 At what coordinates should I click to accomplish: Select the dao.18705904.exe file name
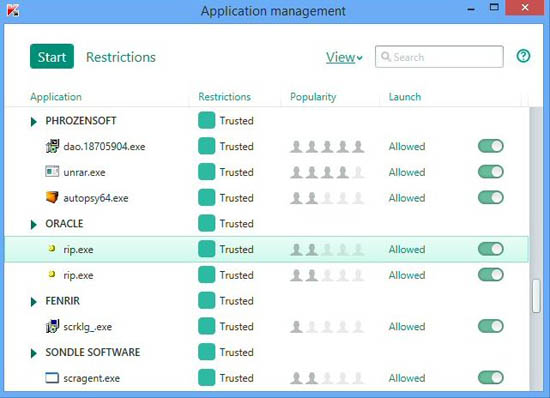[104, 146]
